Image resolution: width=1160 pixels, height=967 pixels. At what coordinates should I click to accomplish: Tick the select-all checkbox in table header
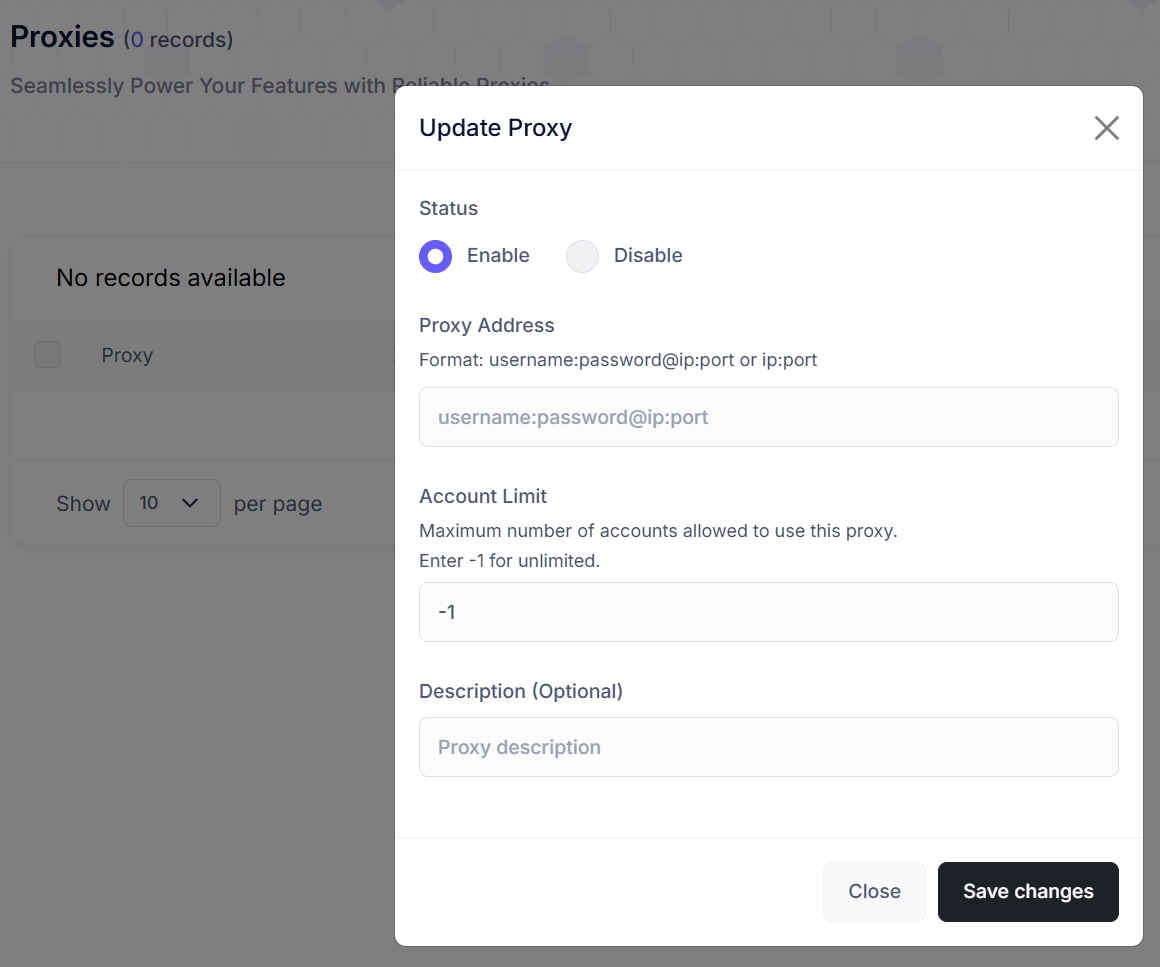point(47,355)
